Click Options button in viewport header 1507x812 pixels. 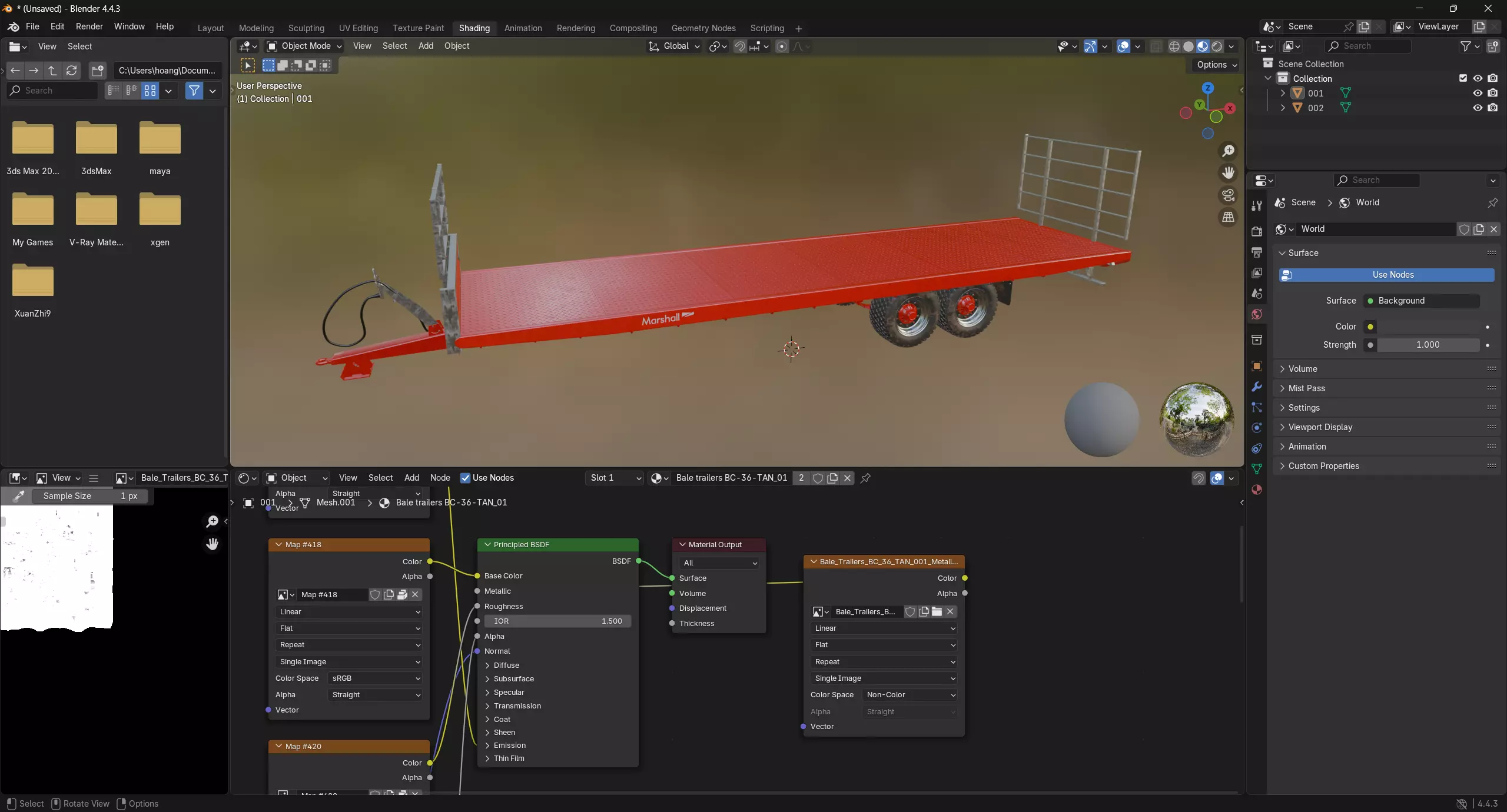pyautogui.click(x=1216, y=65)
